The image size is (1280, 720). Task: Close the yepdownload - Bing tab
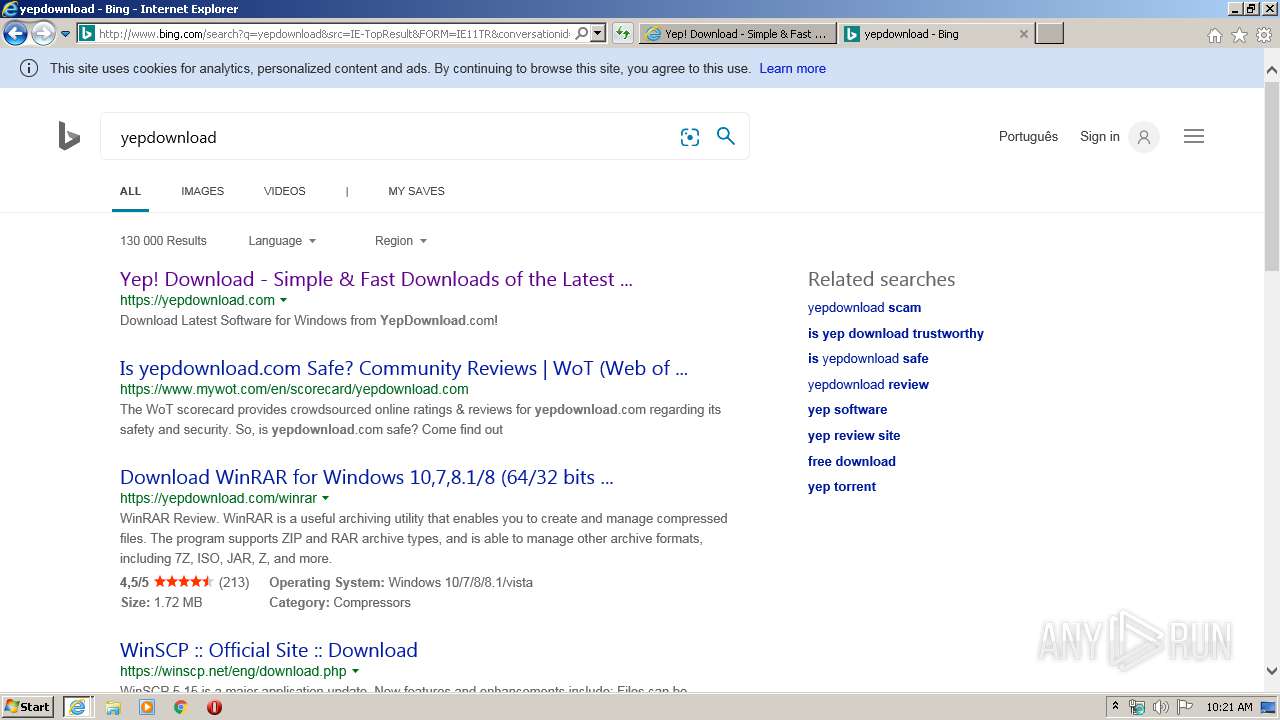click(x=1023, y=34)
